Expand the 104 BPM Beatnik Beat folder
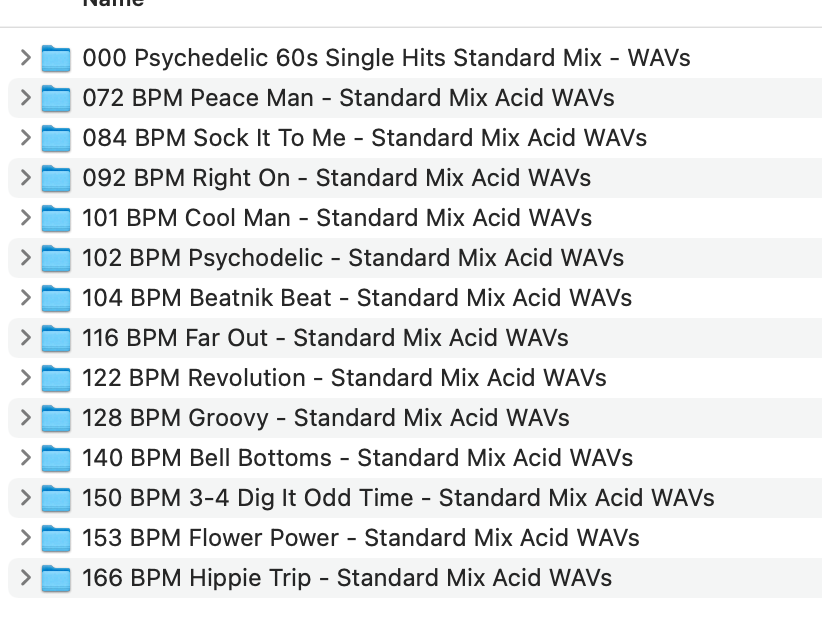The width and height of the screenshot is (822, 622). (x=26, y=298)
